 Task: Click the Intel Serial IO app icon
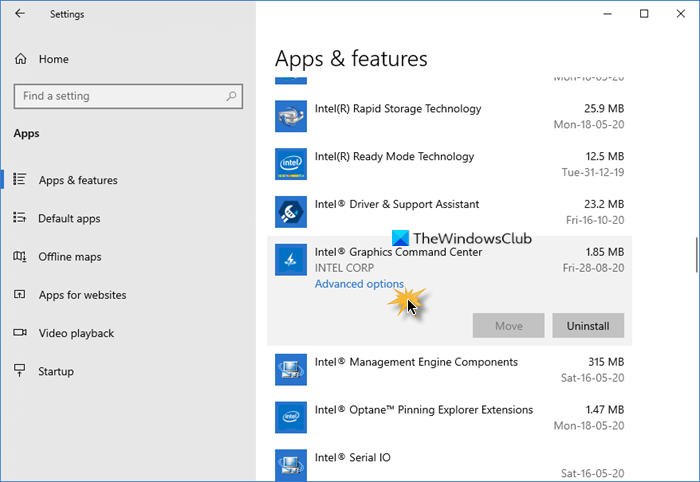click(x=290, y=464)
